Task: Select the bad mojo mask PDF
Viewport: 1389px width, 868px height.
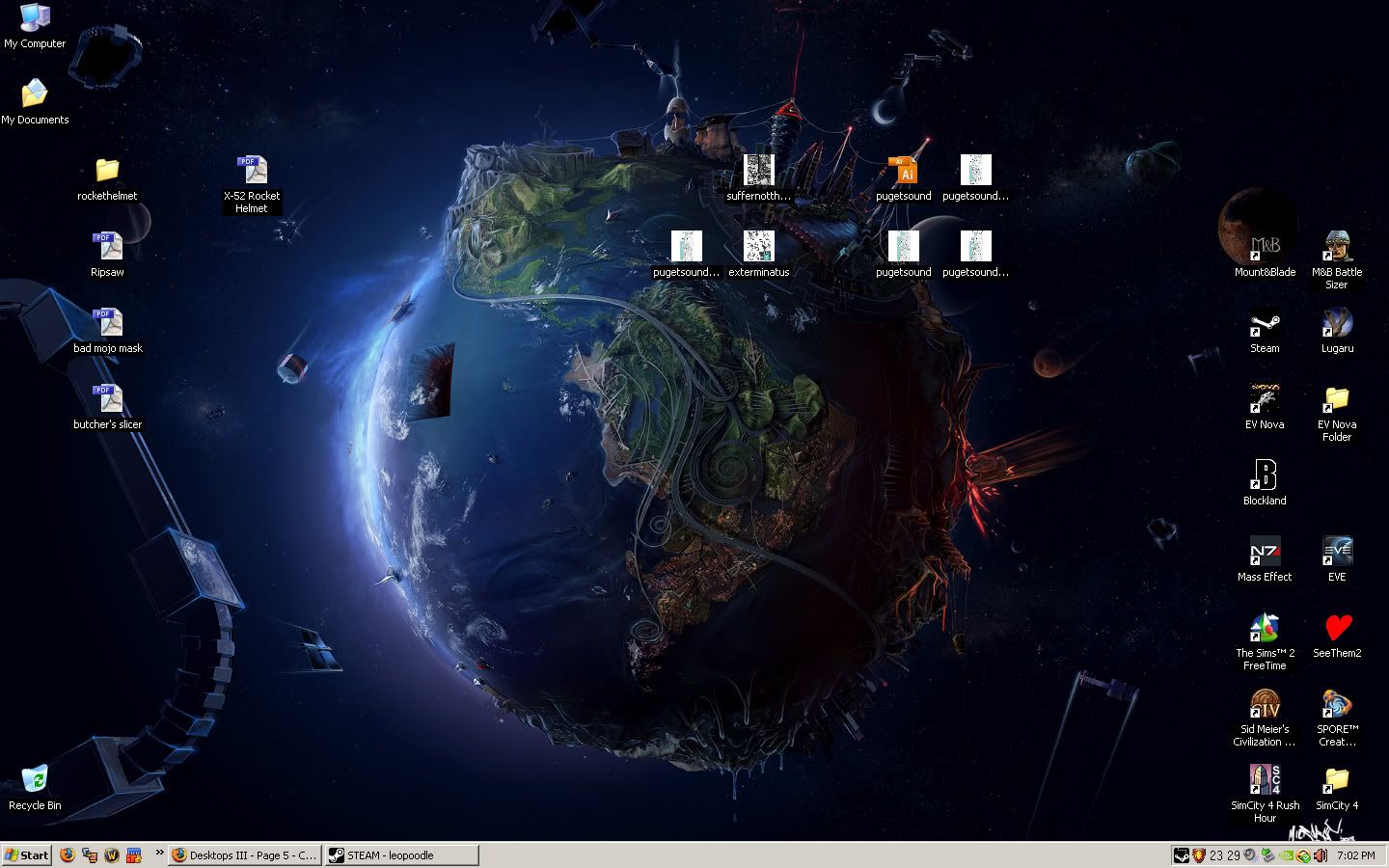Action: (x=107, y=331)
